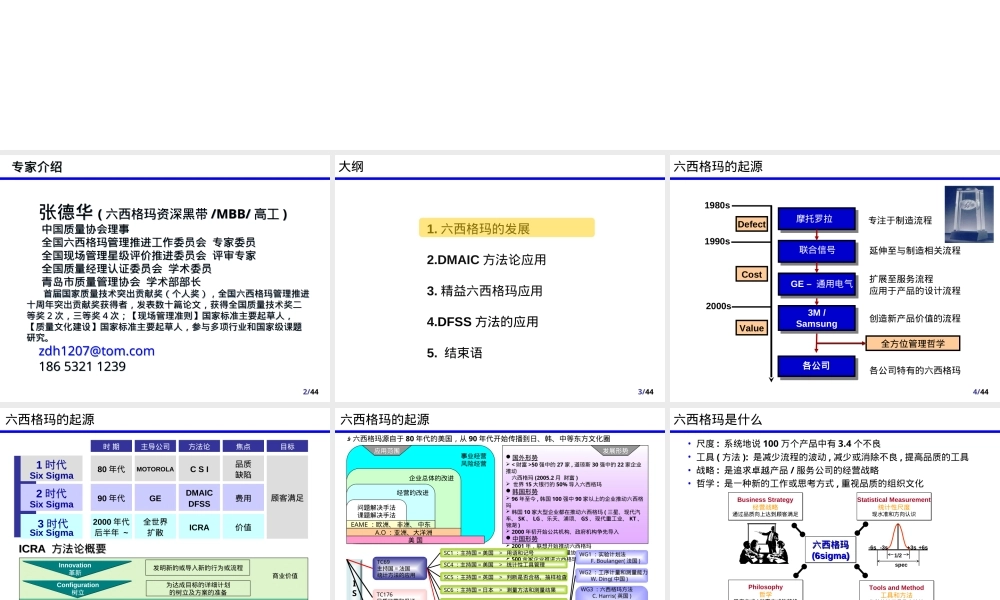Click the 3 时代 Six Sigma cell
1000x600 pixels.
coord(51,527)
